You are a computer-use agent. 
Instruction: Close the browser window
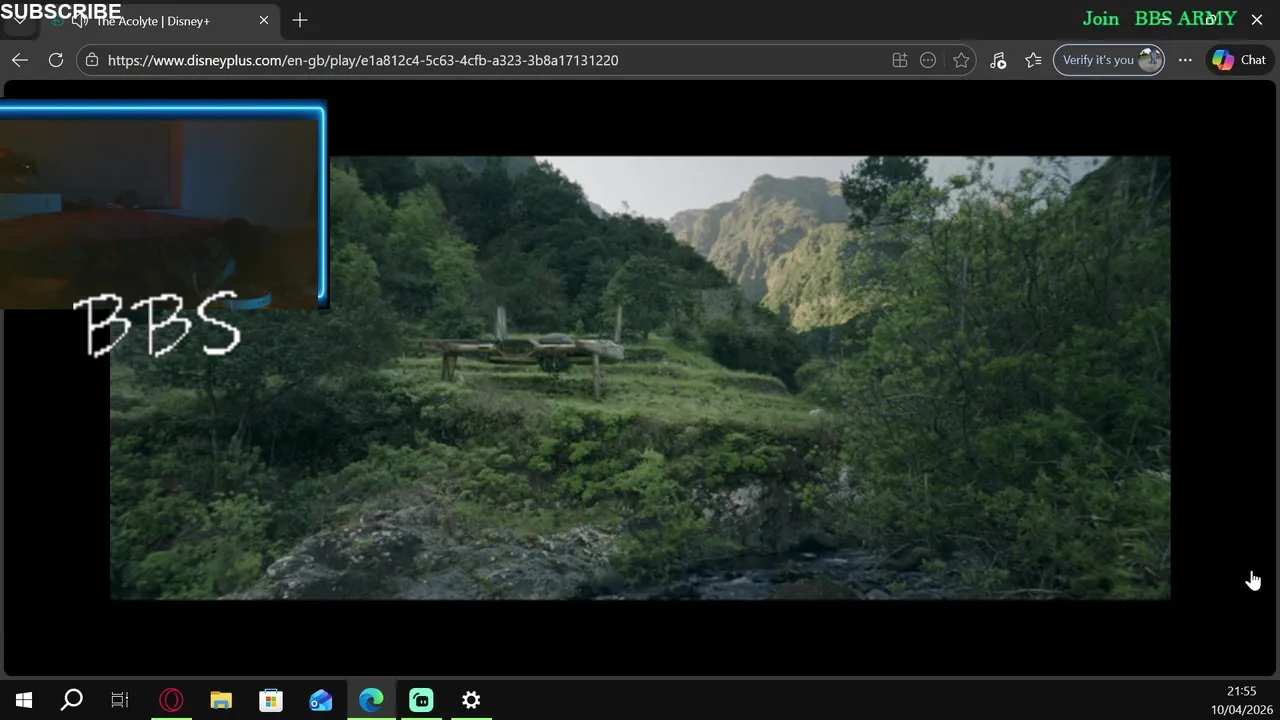pos(1257,19)
